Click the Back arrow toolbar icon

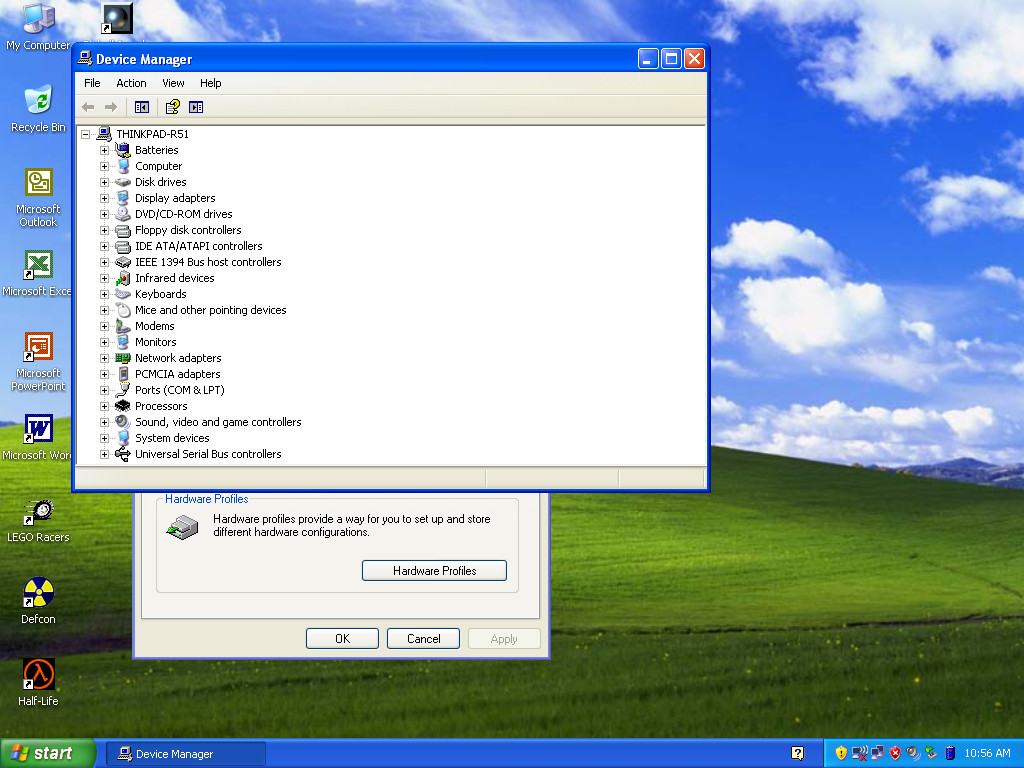click(x=88, y=107)
